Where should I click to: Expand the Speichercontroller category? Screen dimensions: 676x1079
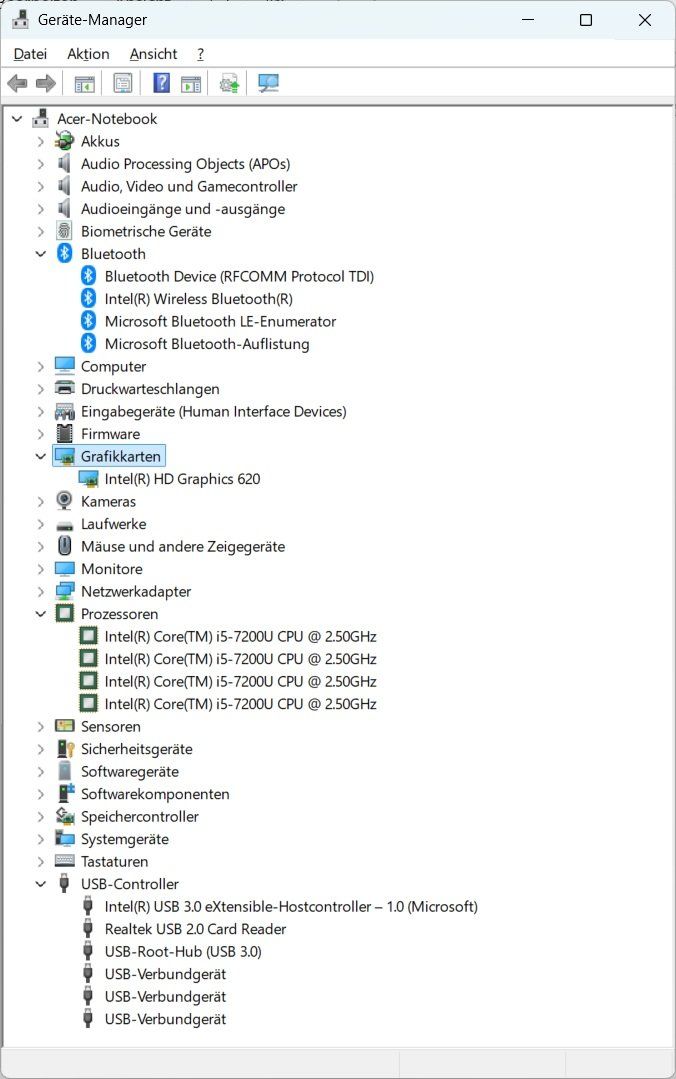tap(41, 817)
